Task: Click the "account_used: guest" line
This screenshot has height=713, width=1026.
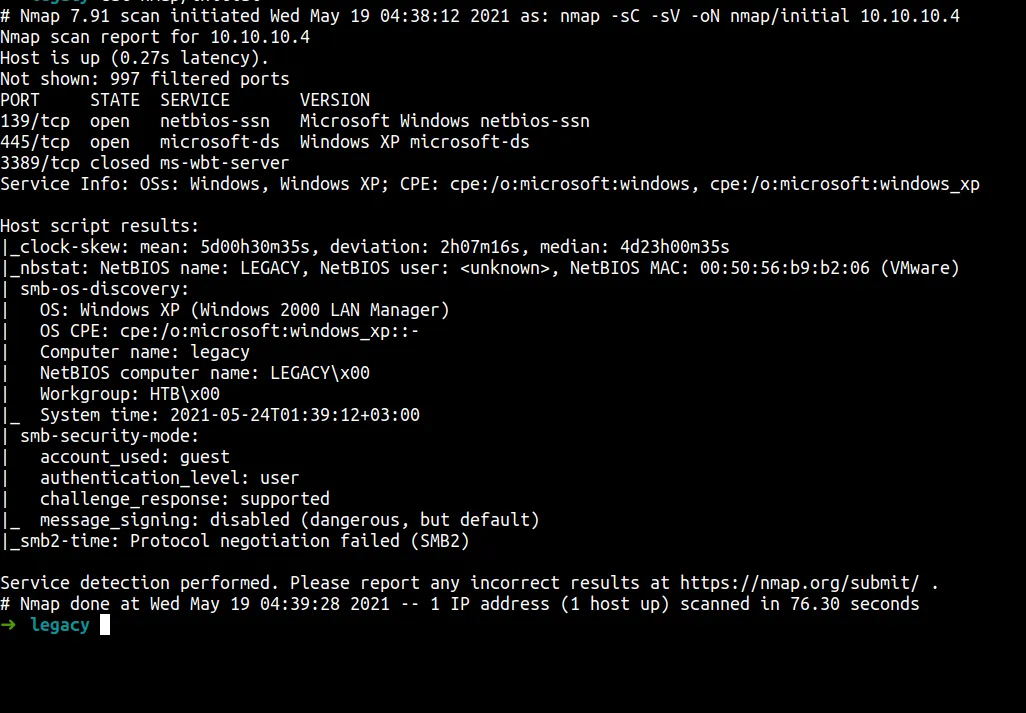Action: click(135, 457)
